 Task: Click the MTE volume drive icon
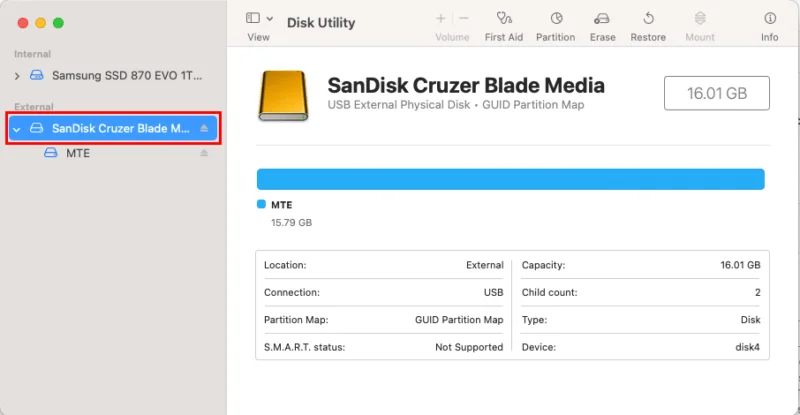pyautogui.click(x=51, y=153)
